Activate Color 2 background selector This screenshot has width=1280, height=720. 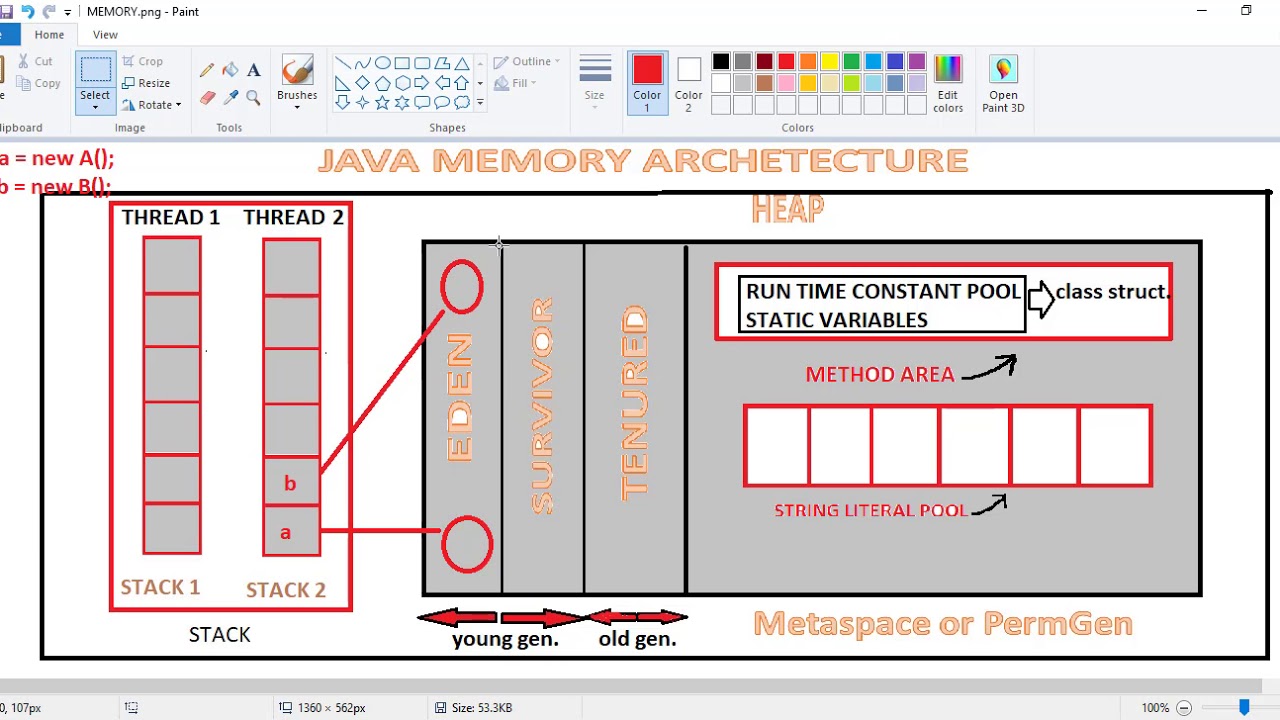tap(688, 83)
